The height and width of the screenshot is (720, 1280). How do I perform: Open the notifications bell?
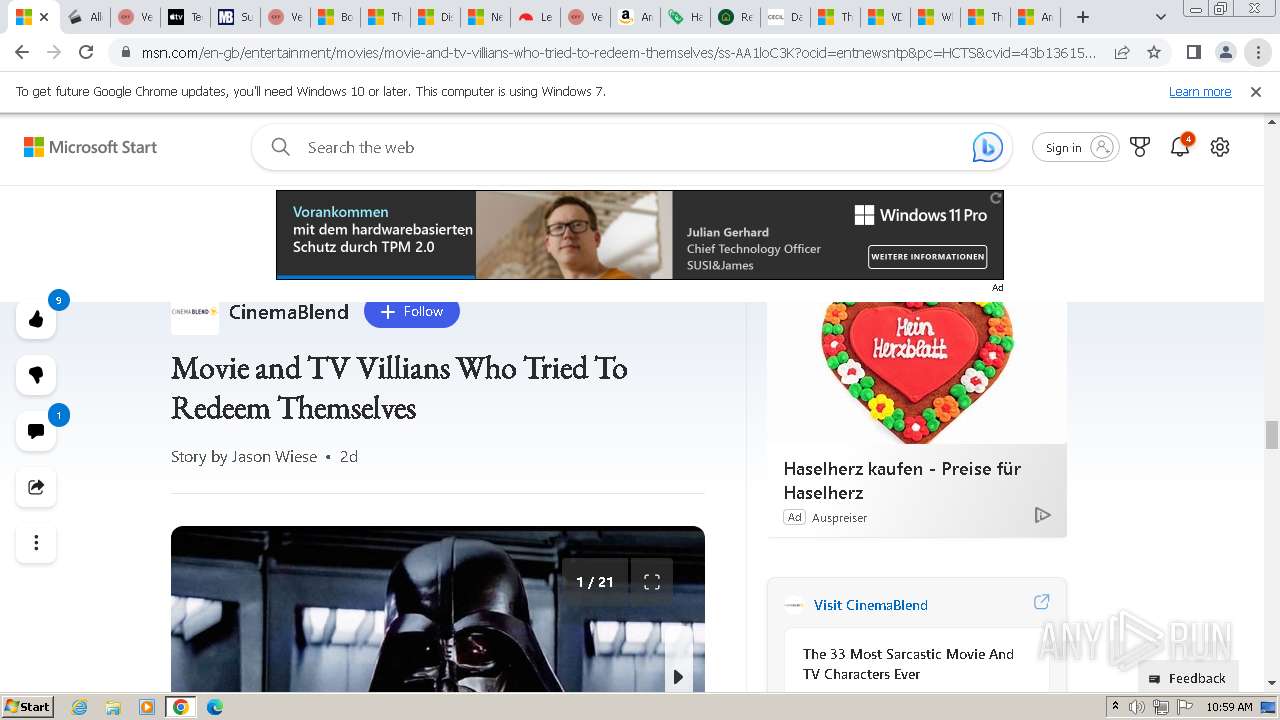point(1181,147)
